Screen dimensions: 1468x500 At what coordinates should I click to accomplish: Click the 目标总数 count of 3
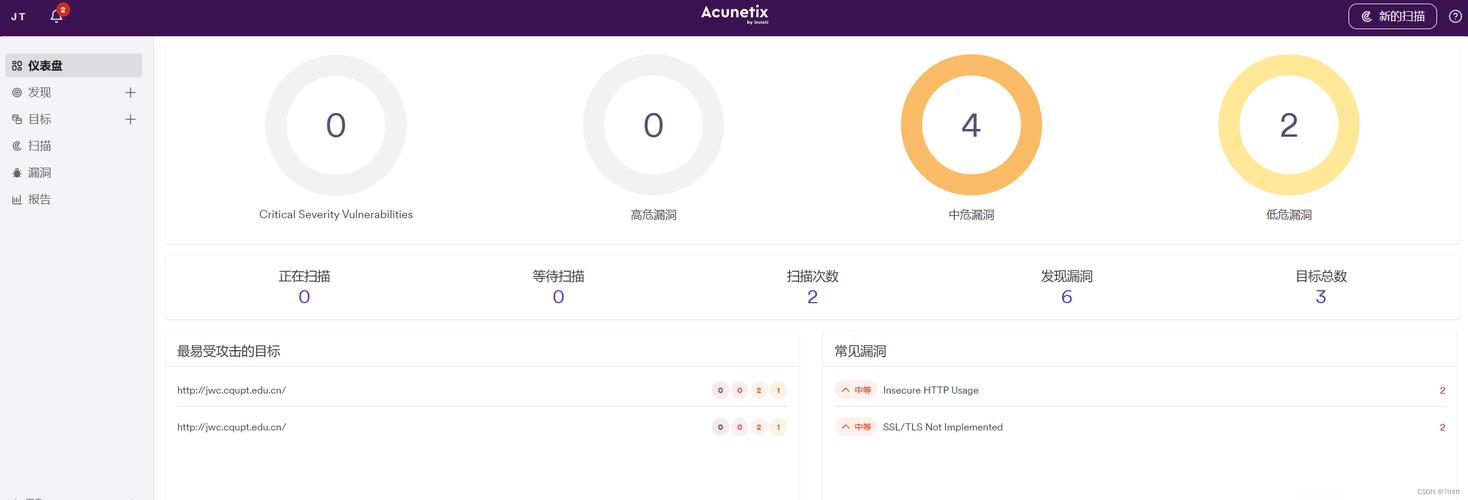coord(1320,297)
